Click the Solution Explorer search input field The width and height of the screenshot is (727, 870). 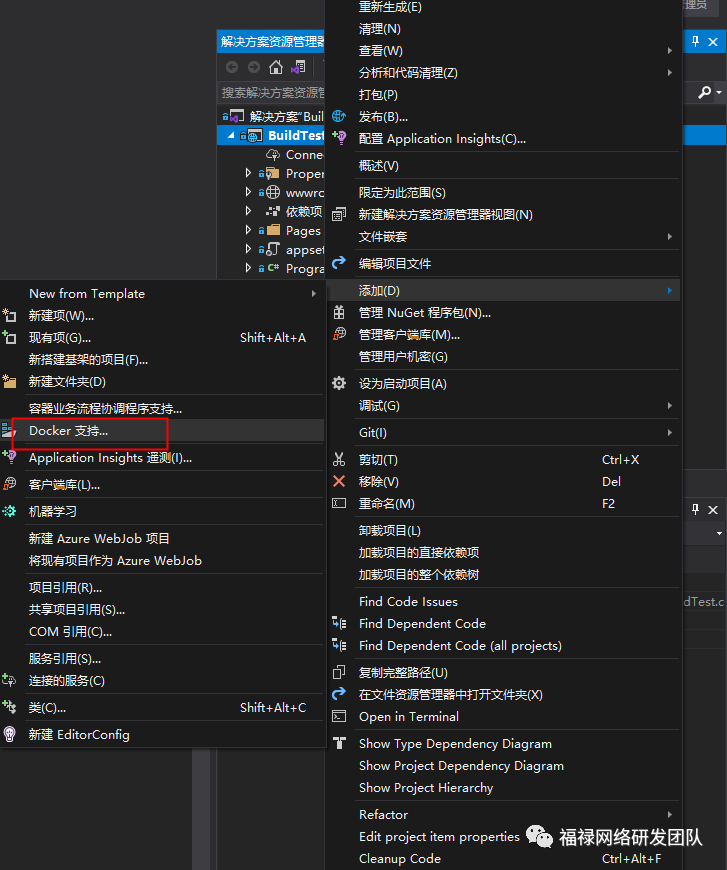pyautogui.click(x=271, y=93)
